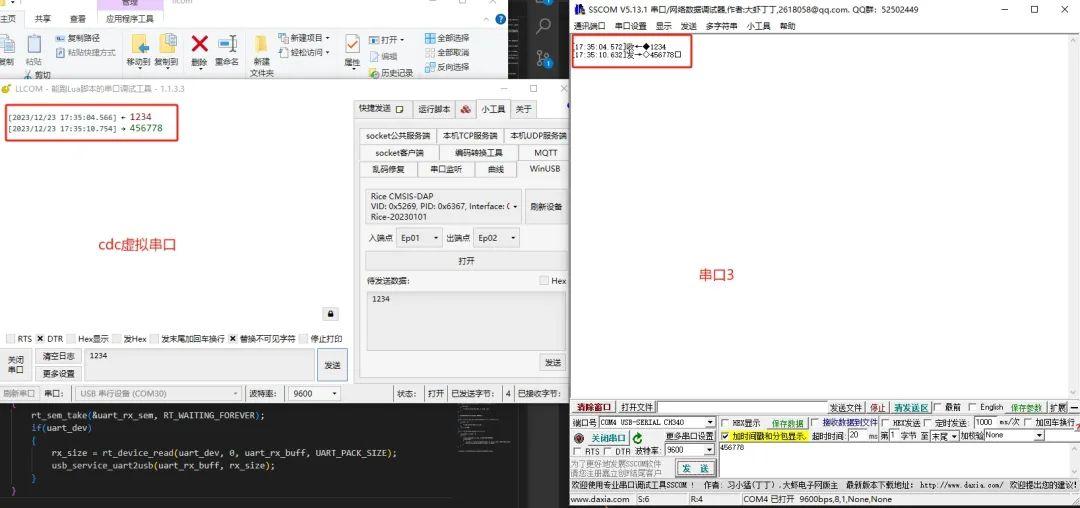Toggle 替换不可见字符 checkbox in LLCOM
Screen dimensions: 1080x508
pyautogui.click(x=233, y=339)
